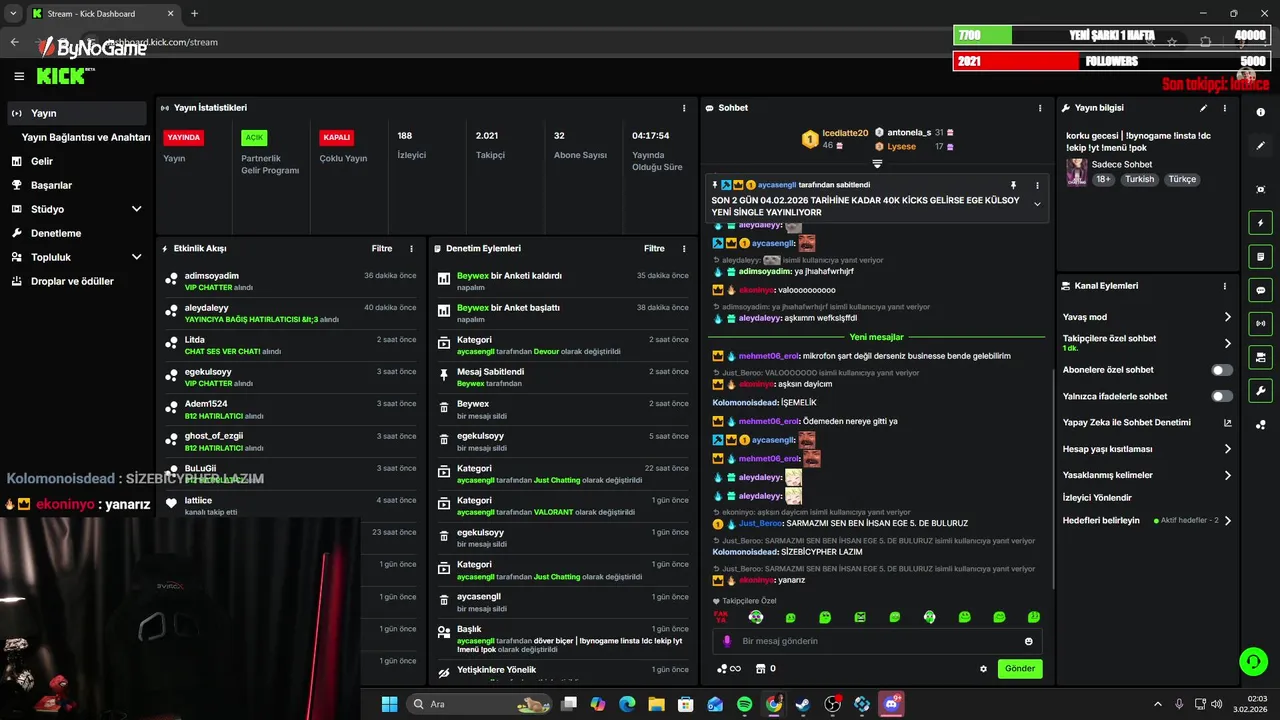This screenshot has width=1280, height=720.
Task: Open the channel points infinity icon
Action: click(729, 669)
